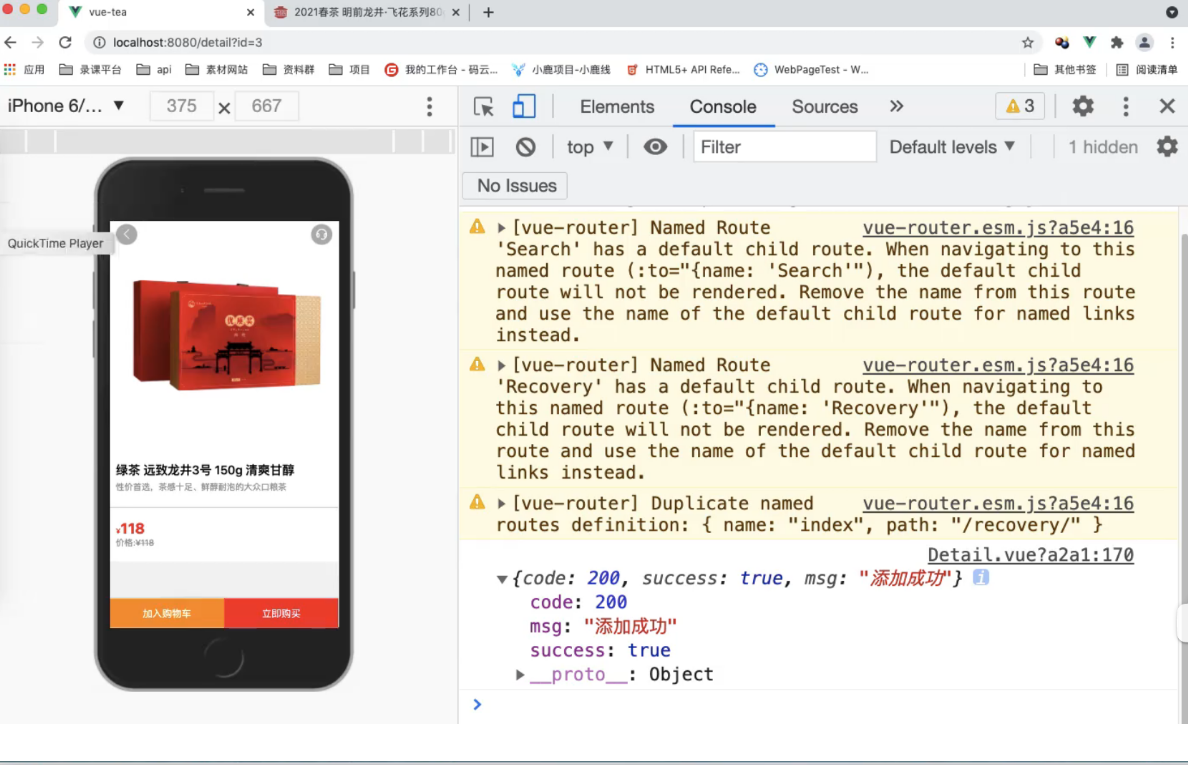Click the device media query bar
Viewport: 1188px width, 765px height.
(227, 141)
